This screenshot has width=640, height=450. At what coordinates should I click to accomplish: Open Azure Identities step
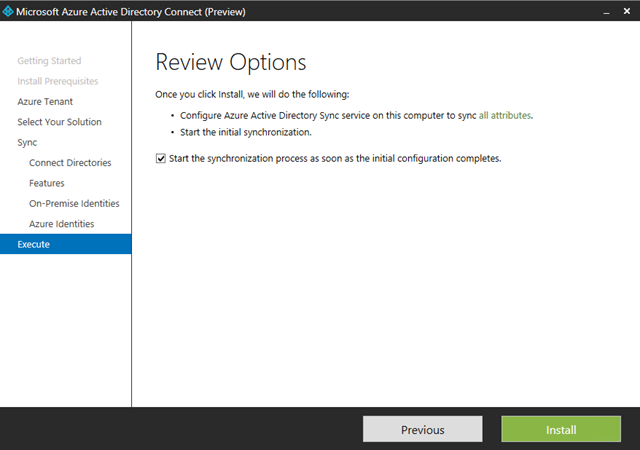click(61, 224)
